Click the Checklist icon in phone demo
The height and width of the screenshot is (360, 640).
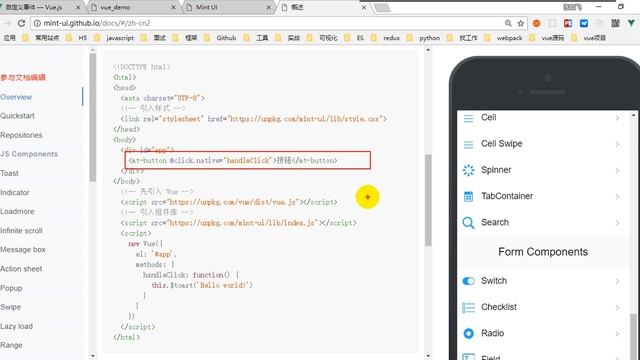tap(469, 307)
